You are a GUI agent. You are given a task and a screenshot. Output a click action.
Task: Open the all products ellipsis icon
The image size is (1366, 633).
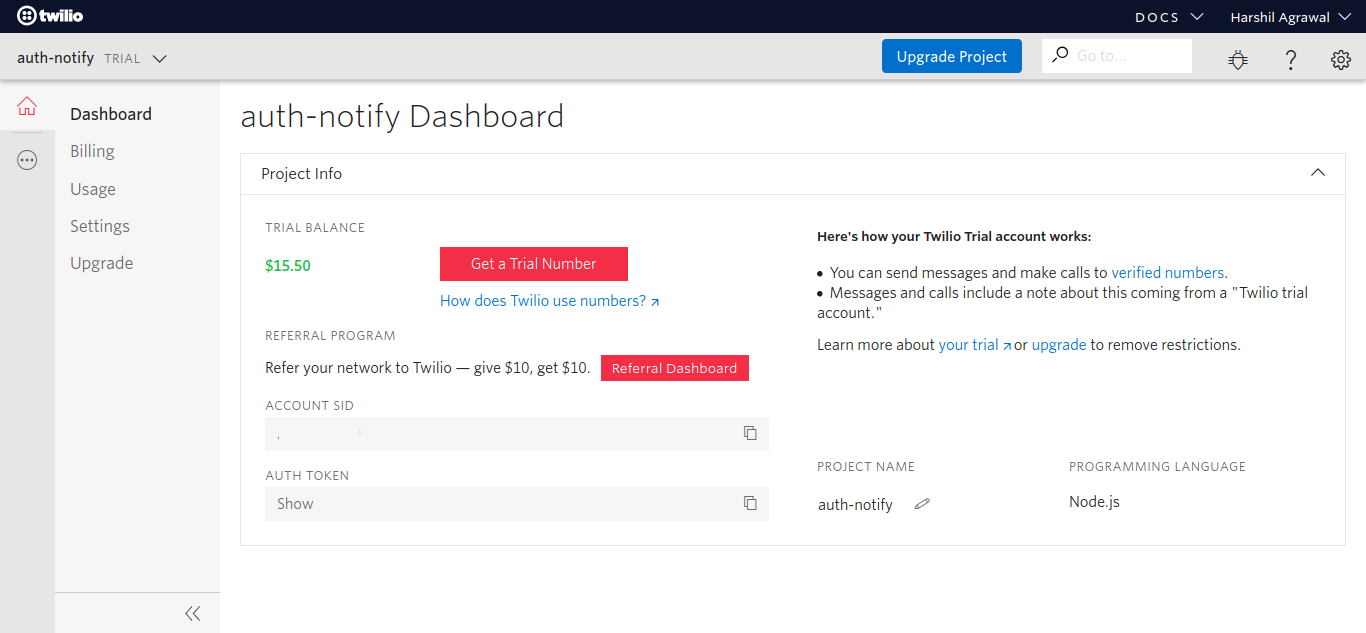[27, 160]
